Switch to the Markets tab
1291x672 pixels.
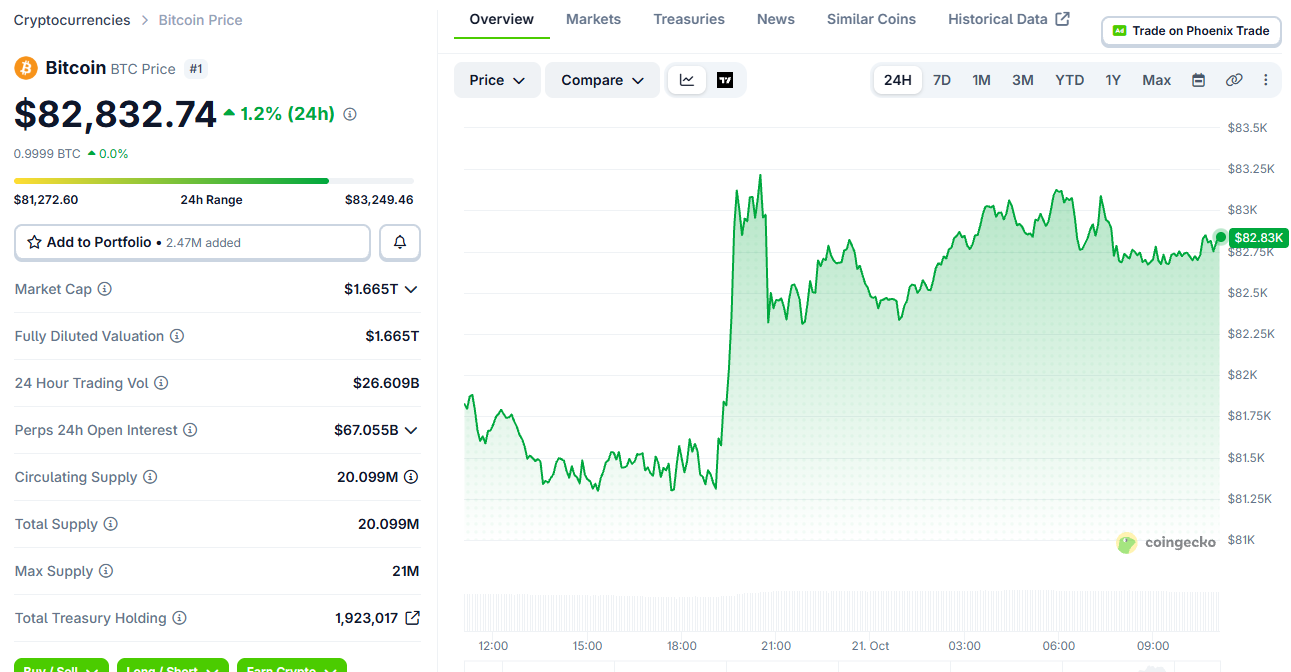(593, 19)
